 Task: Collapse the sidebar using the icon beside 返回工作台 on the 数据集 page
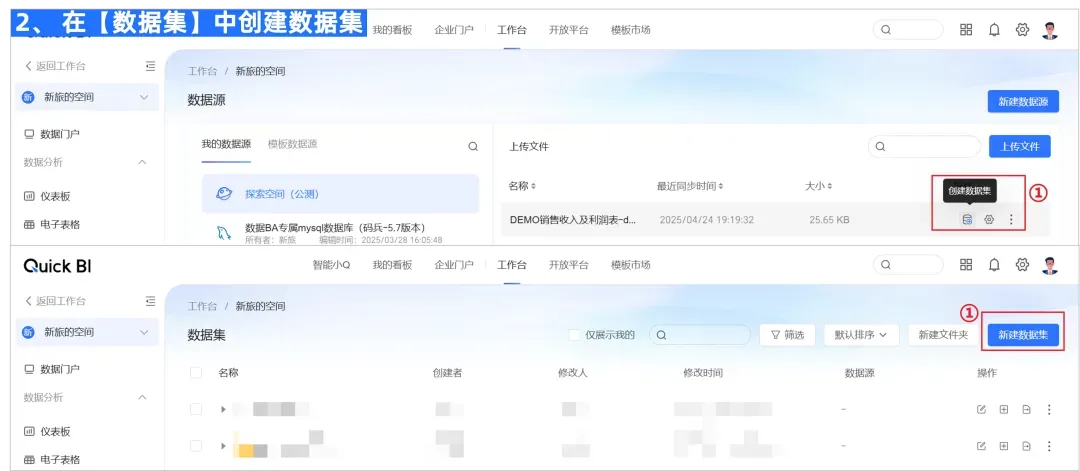(150, 301)
